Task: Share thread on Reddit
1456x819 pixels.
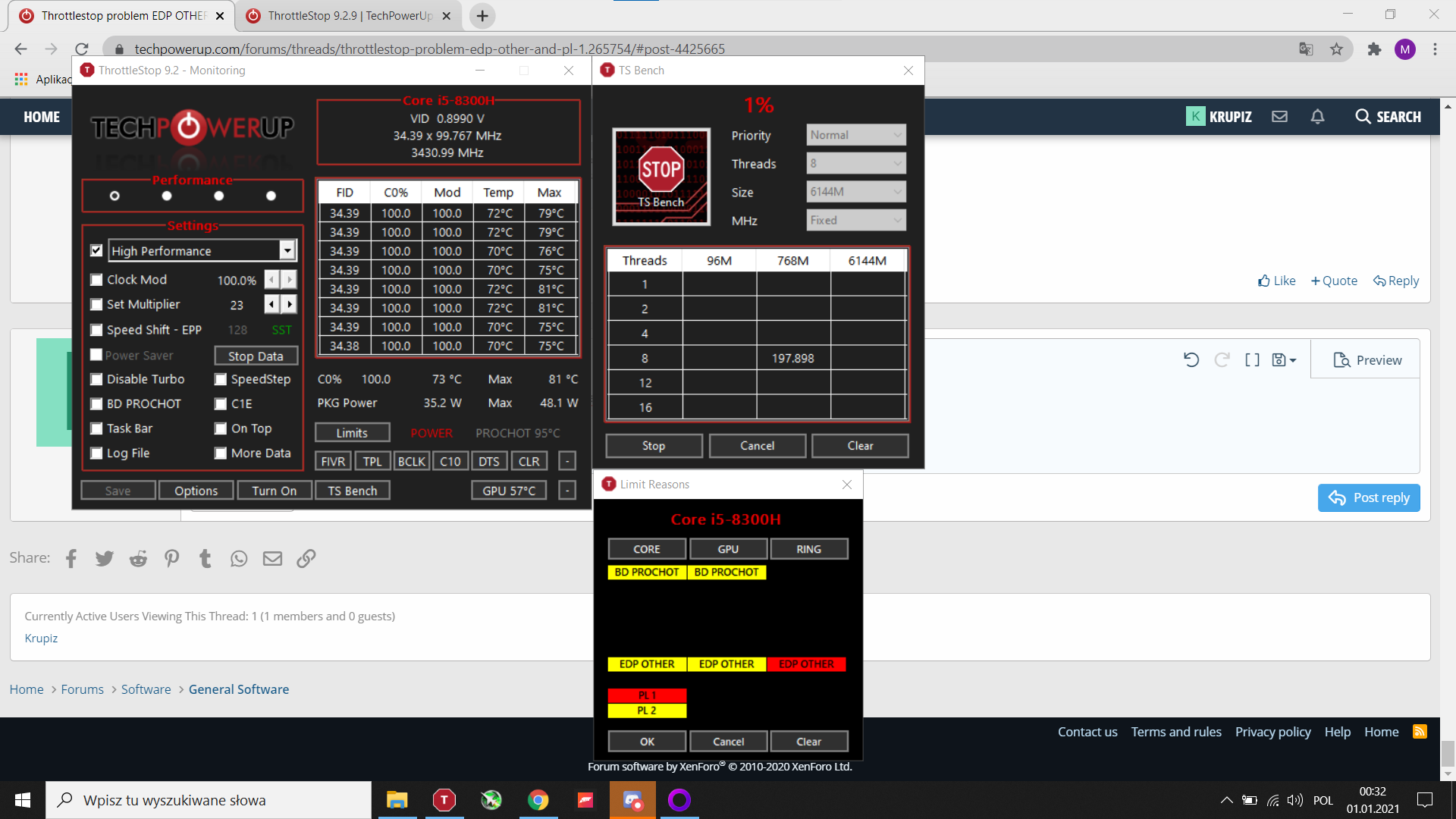Action: (138, 559)
